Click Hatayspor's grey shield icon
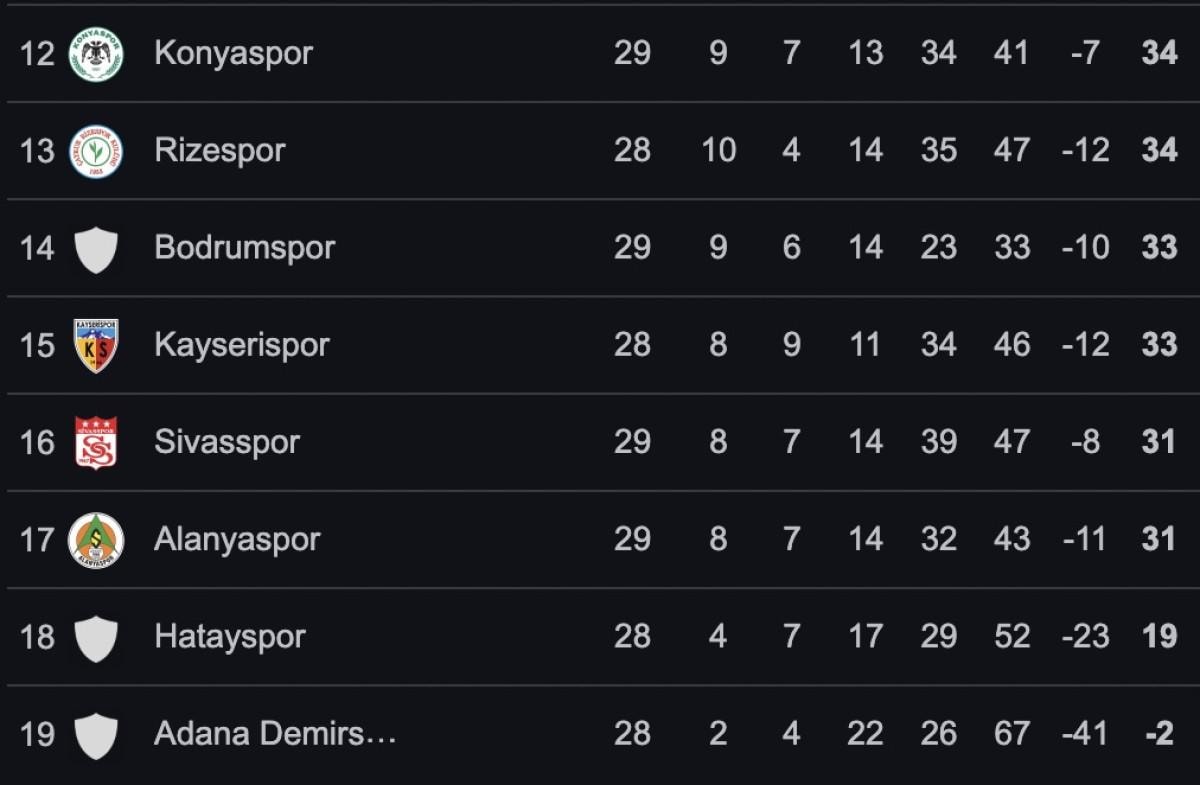Image resolution: width=1200 pixels, height=785 pixels. 96,637
